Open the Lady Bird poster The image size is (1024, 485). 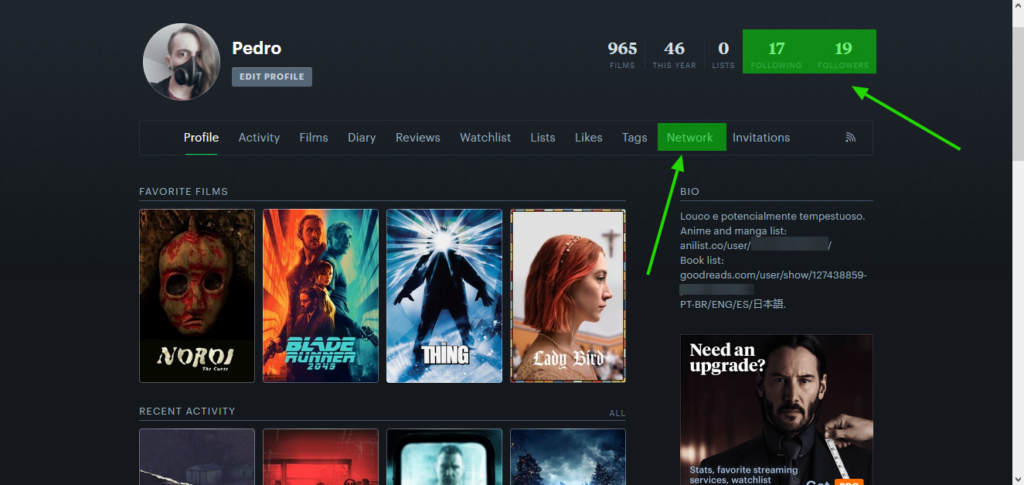[x=568, y=295]
